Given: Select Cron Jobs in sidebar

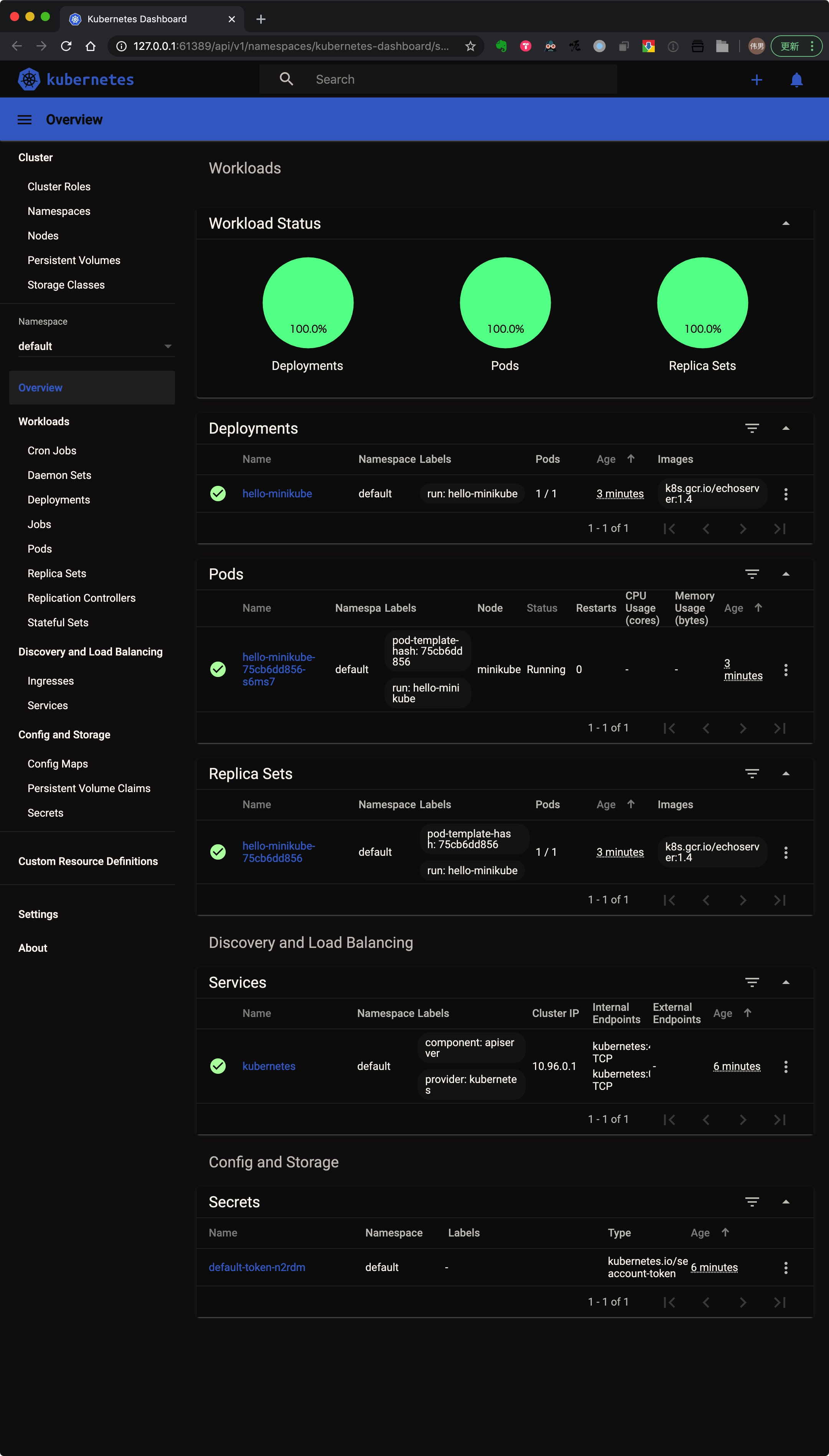Looking at the screenshot, I should tap(52, 450).
